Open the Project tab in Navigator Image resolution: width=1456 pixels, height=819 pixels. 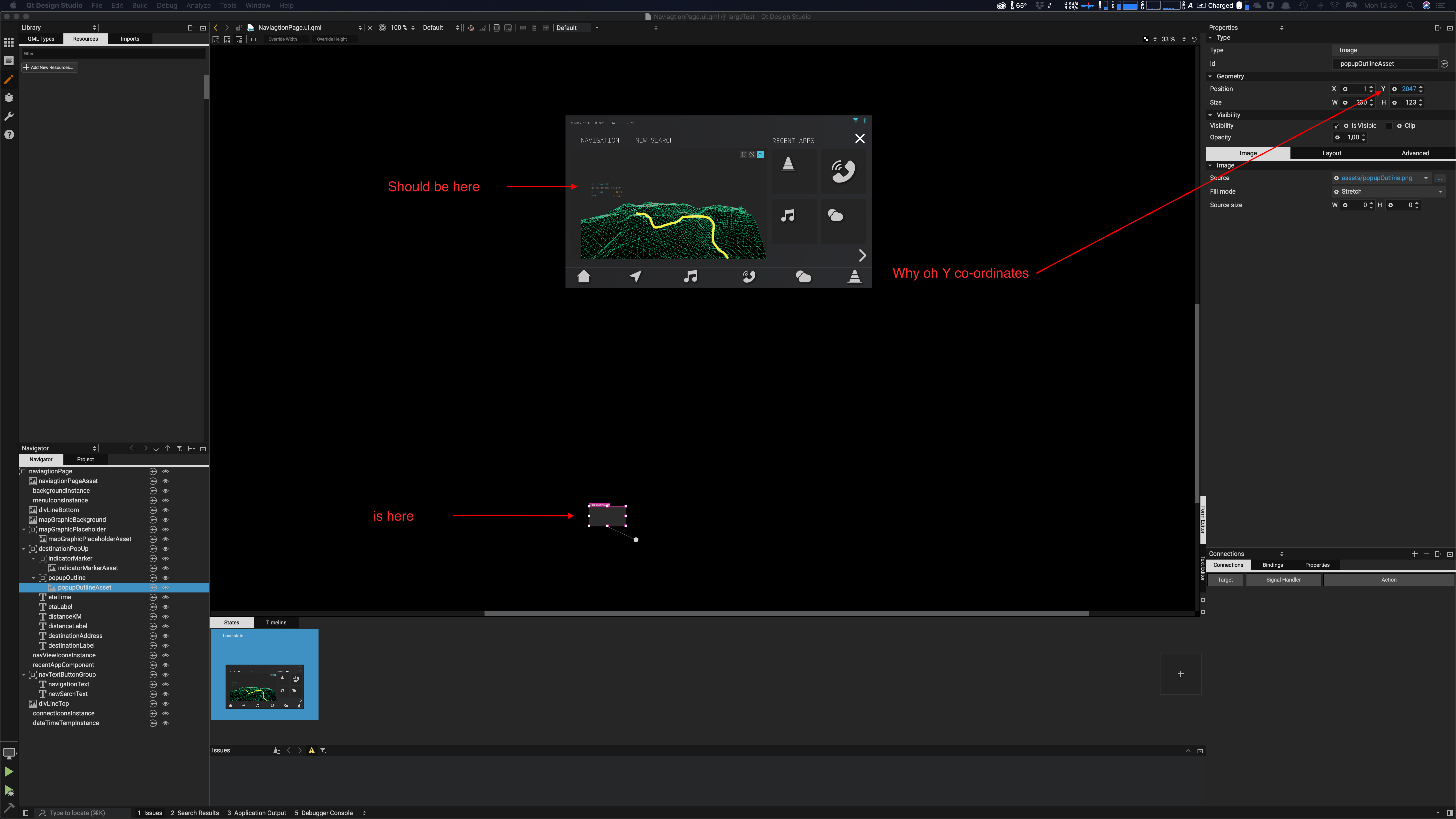pos(85,460)
